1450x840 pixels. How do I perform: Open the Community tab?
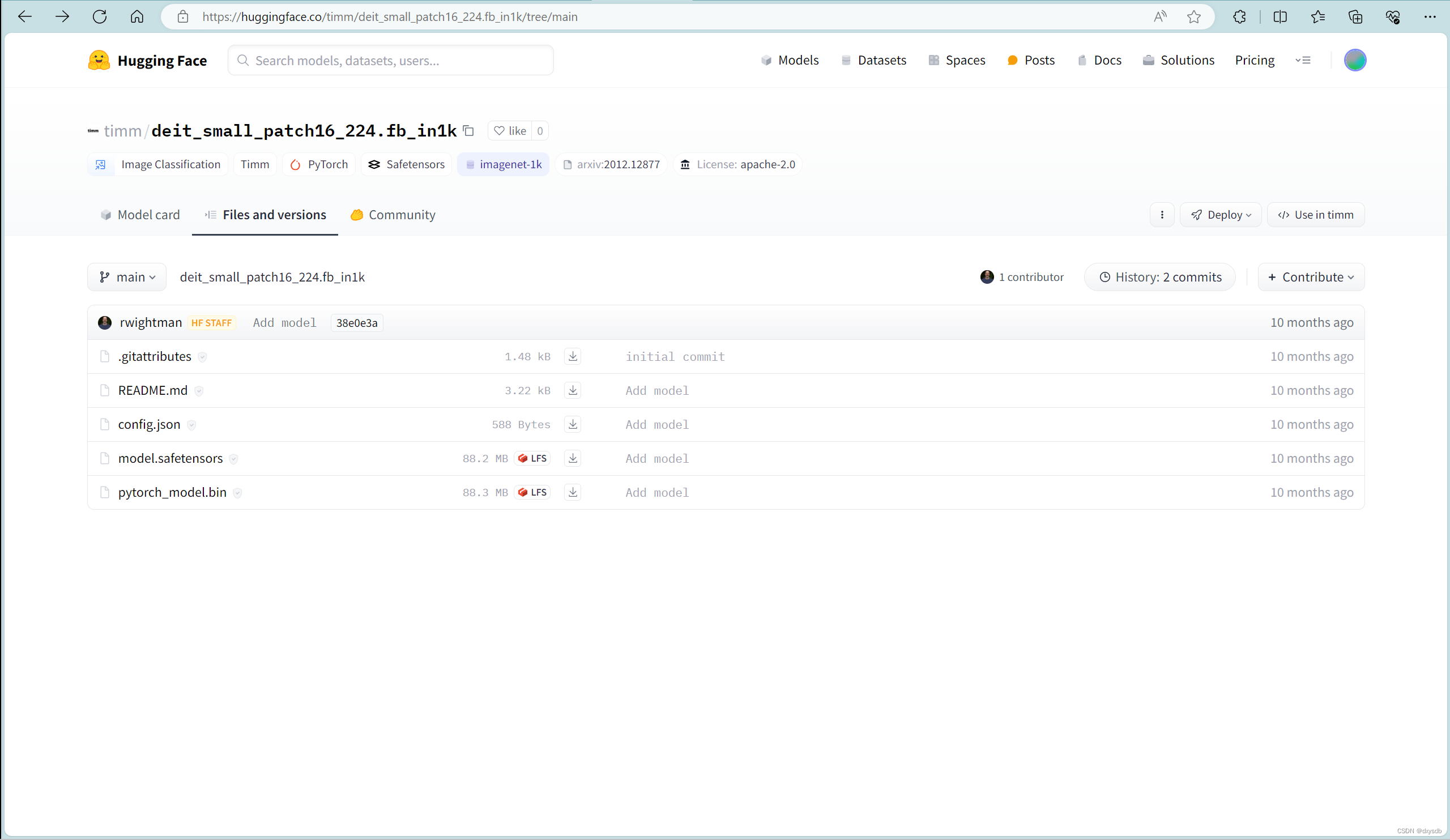pos(393,215)
